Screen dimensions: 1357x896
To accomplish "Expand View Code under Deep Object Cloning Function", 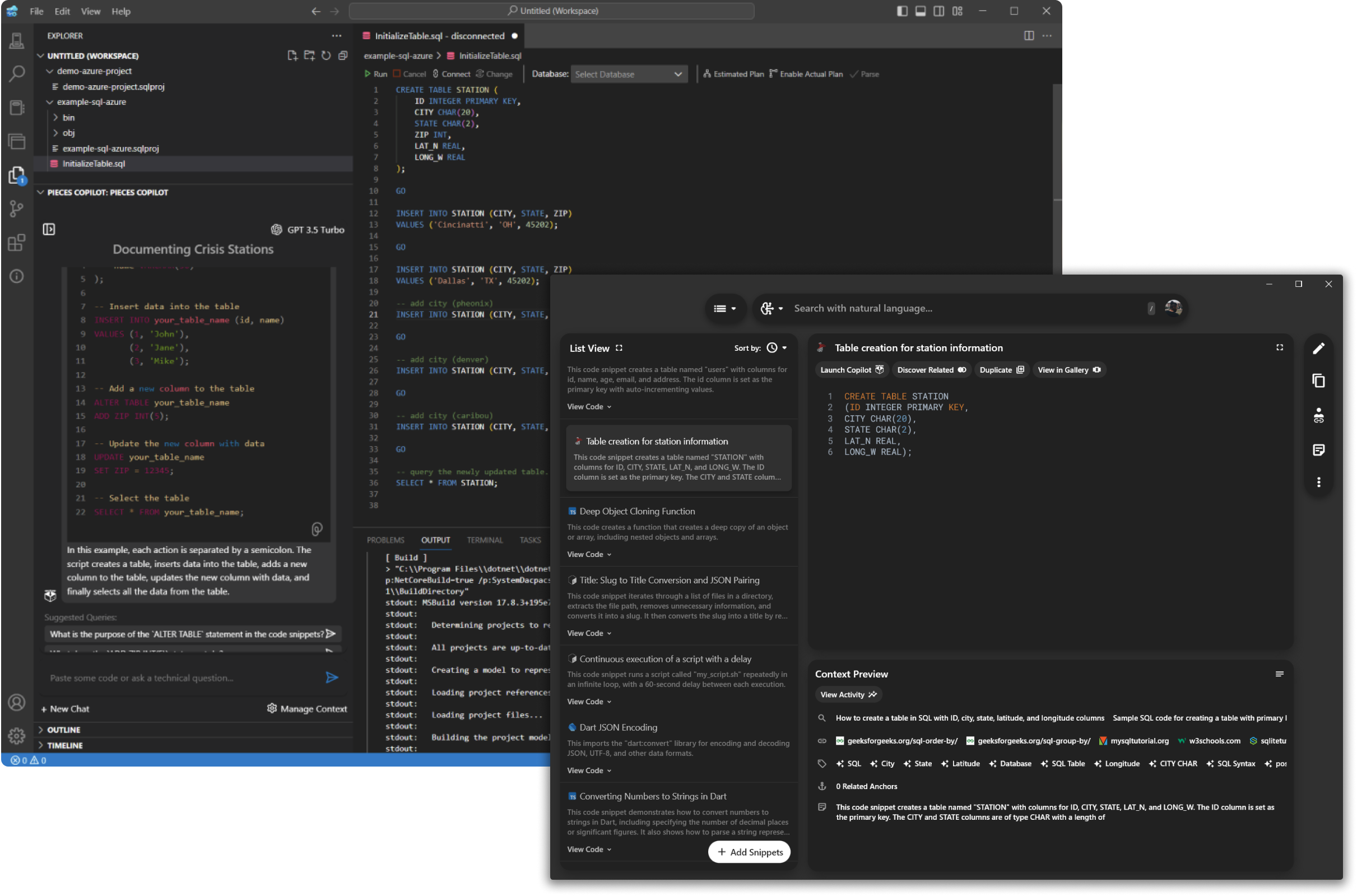I will (x=588, y=554).
